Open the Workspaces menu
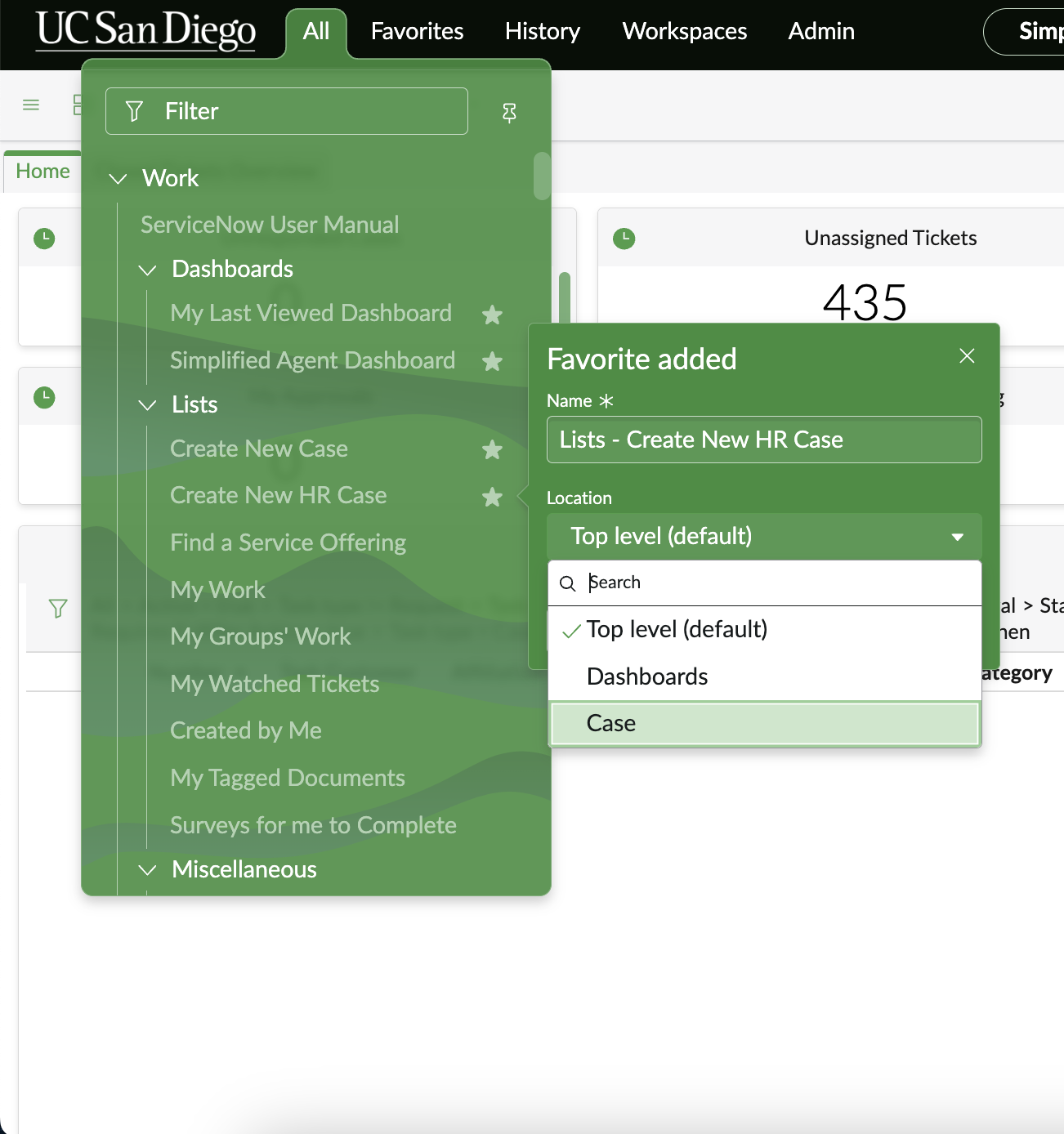The image size is (1064, 1134). point(685,31)
